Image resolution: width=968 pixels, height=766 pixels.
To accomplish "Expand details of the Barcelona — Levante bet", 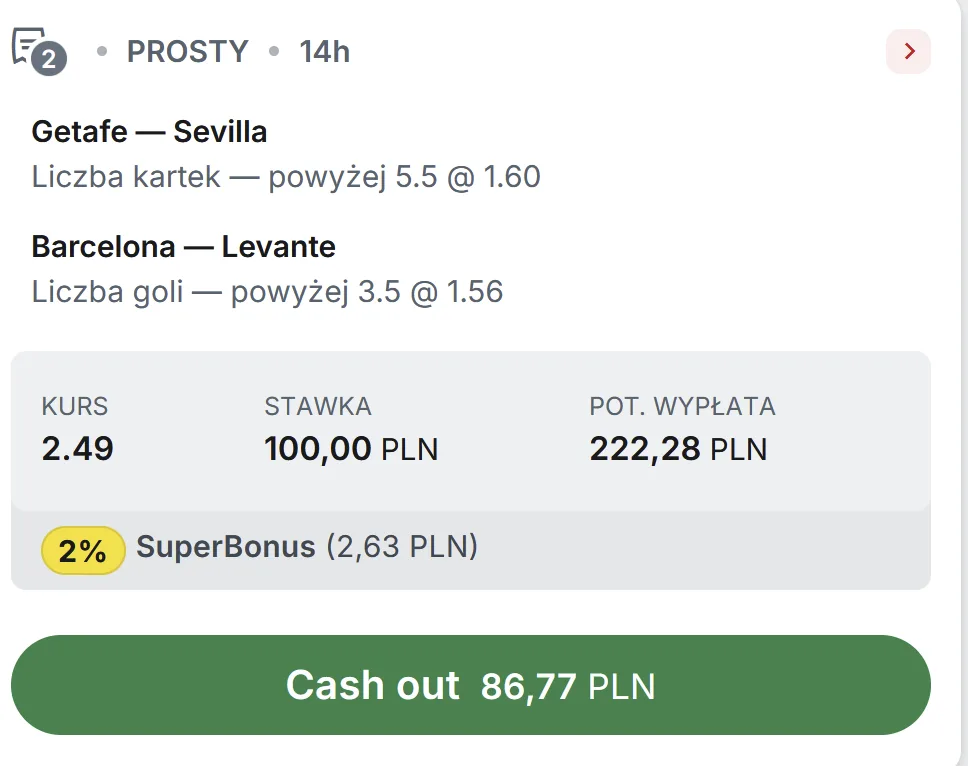I will (184, 246).
